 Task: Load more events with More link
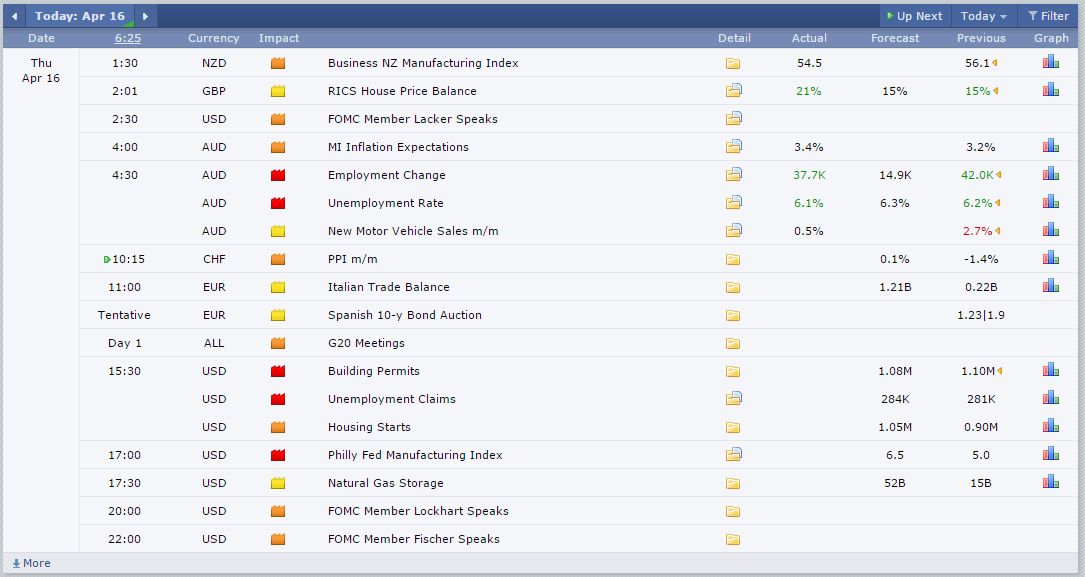coord(31,563)
